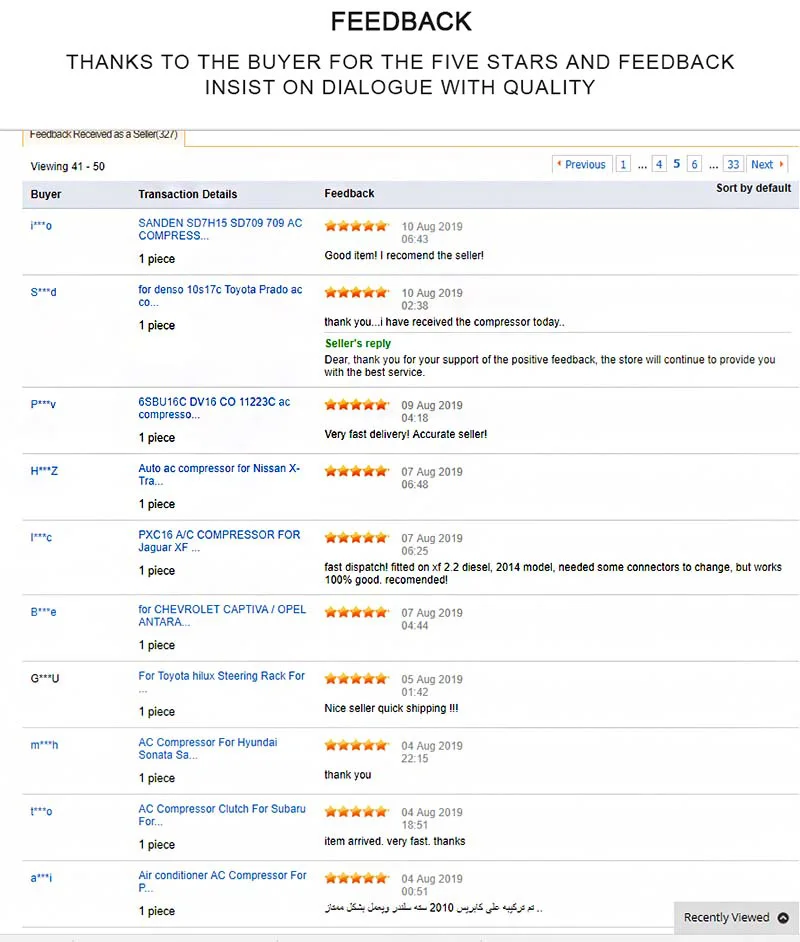Select the Feedback Received as a Seller tab
This screenshot has height=942, width=800.
point(103,135)
